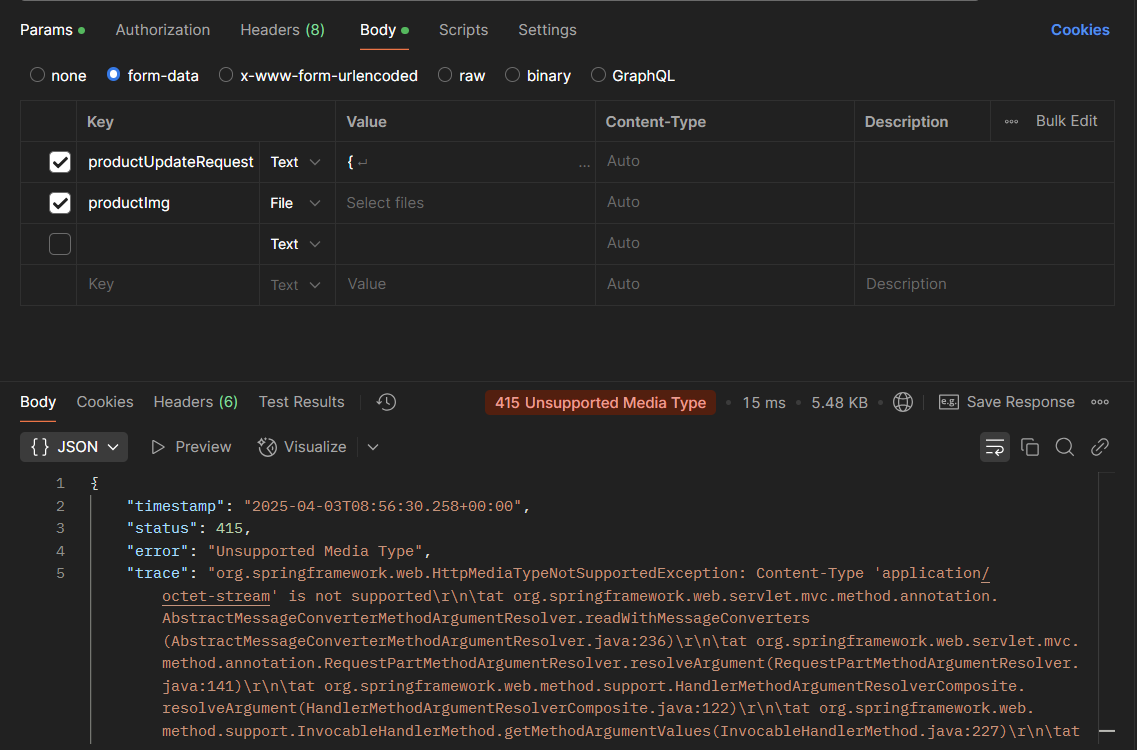Open the response history clock icon

pos(386,402)
